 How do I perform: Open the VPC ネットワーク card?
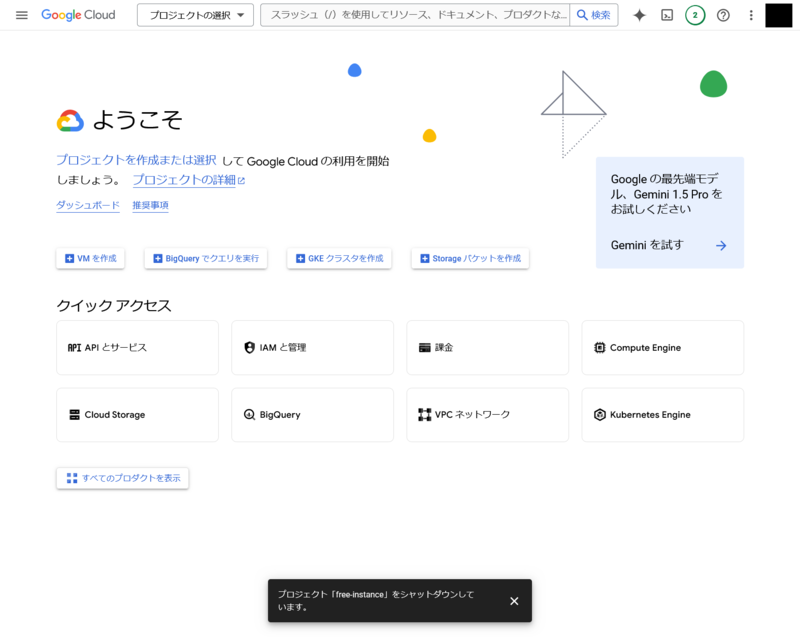point(487,415)
